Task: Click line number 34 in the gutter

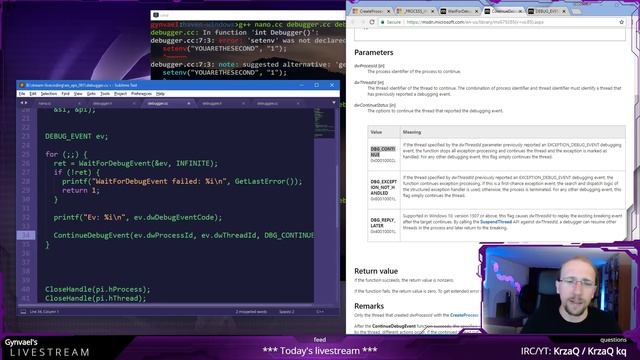Action: [x=26, y=235]
